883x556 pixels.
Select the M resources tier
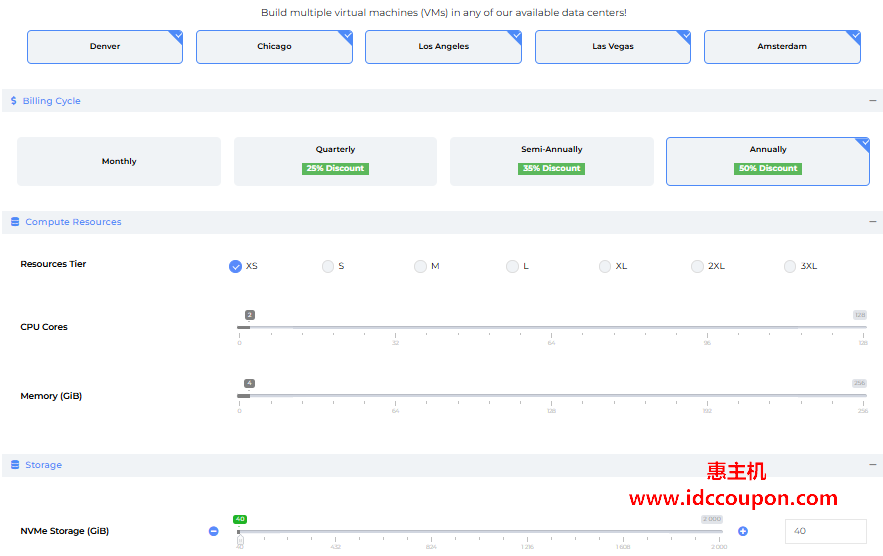(420, 266)
